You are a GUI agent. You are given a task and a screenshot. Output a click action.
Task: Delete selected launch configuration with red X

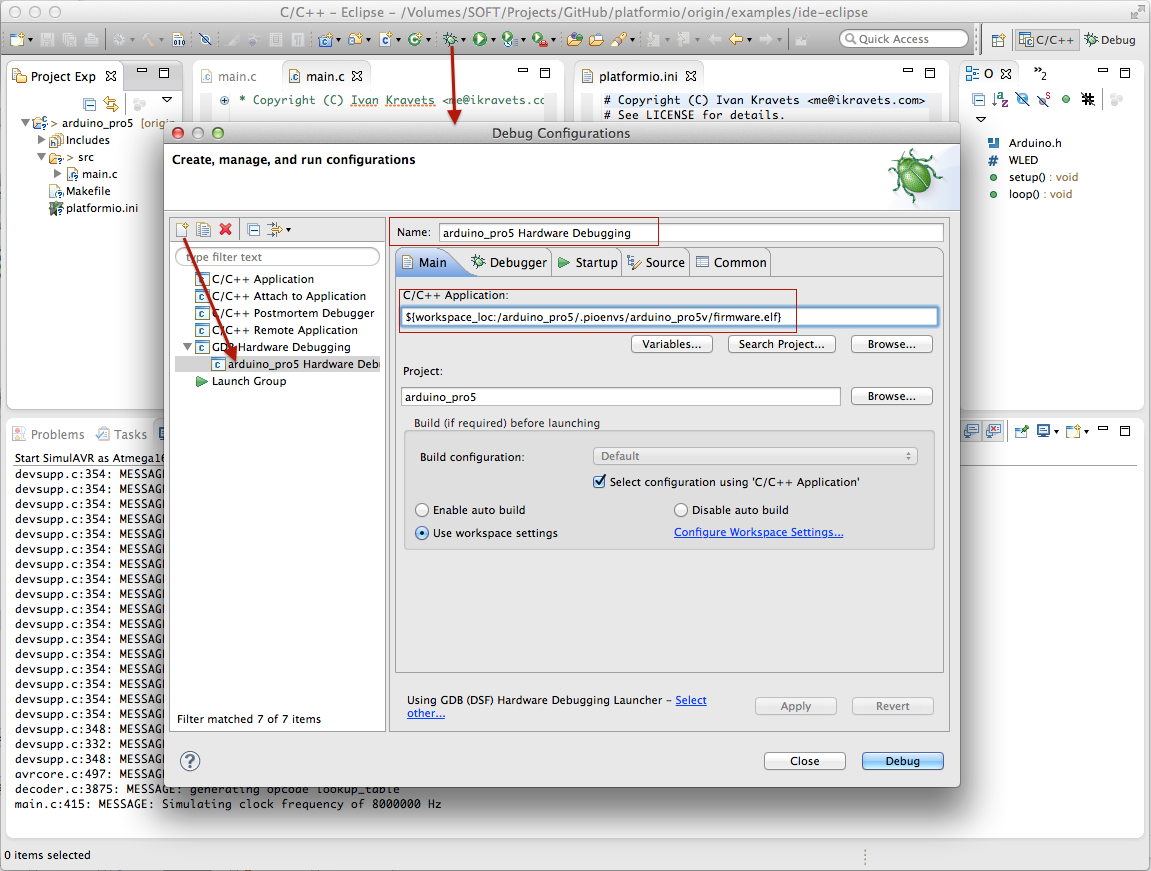click(x=225, y=230)
